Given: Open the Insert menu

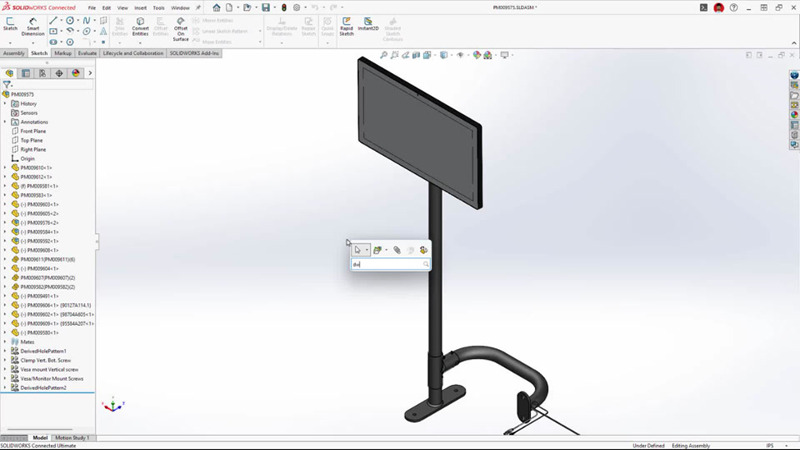Looking at the screenshot, I should click(x=139, y=7).
